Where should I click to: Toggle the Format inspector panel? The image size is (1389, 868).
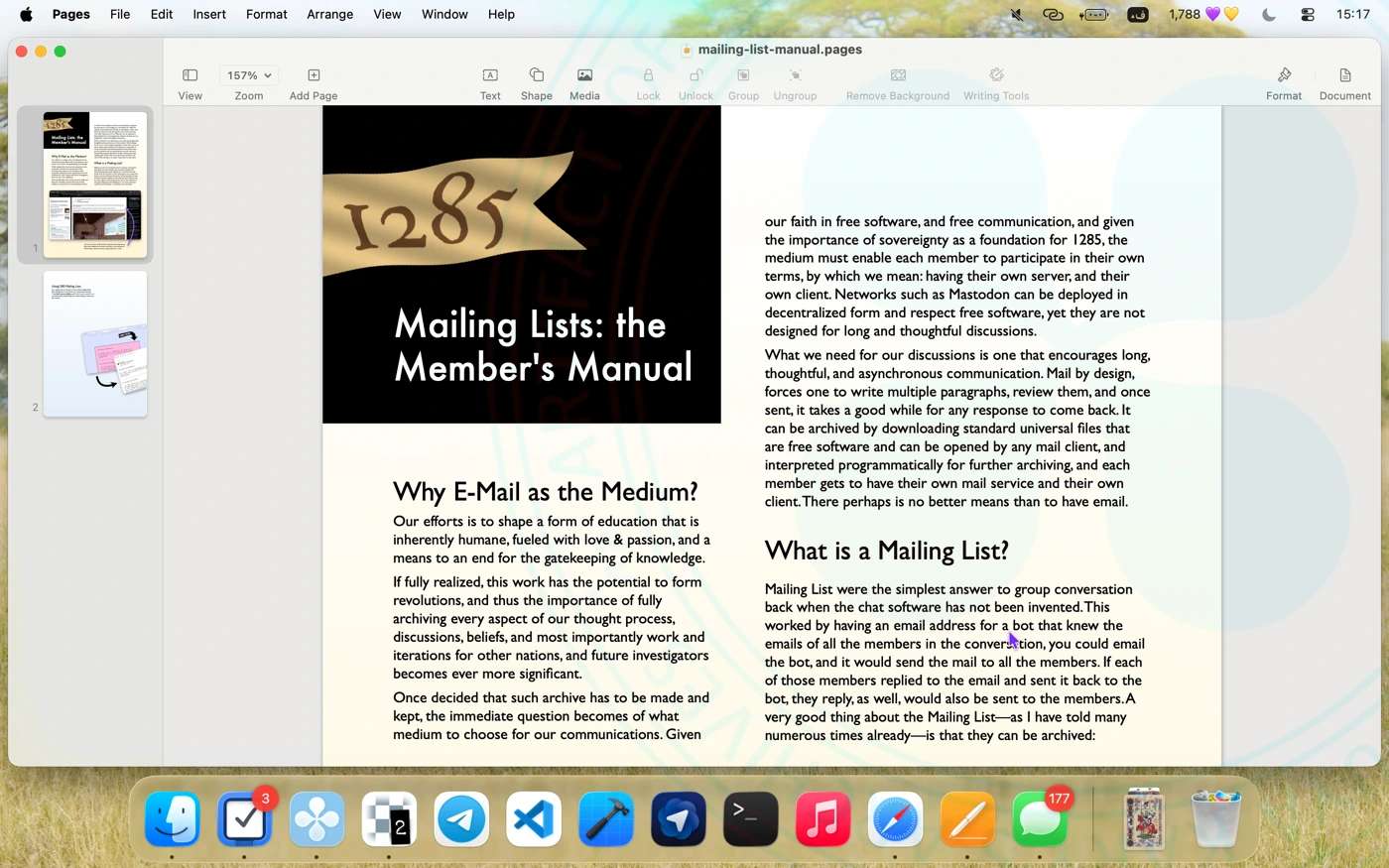[x=1283, y=76]
